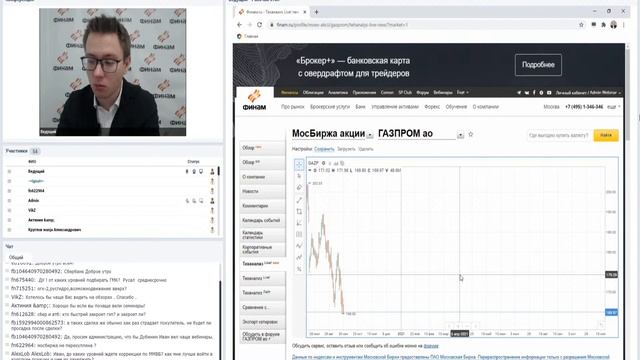
Task: Open a new browser tab
Action: pos(316,12)
